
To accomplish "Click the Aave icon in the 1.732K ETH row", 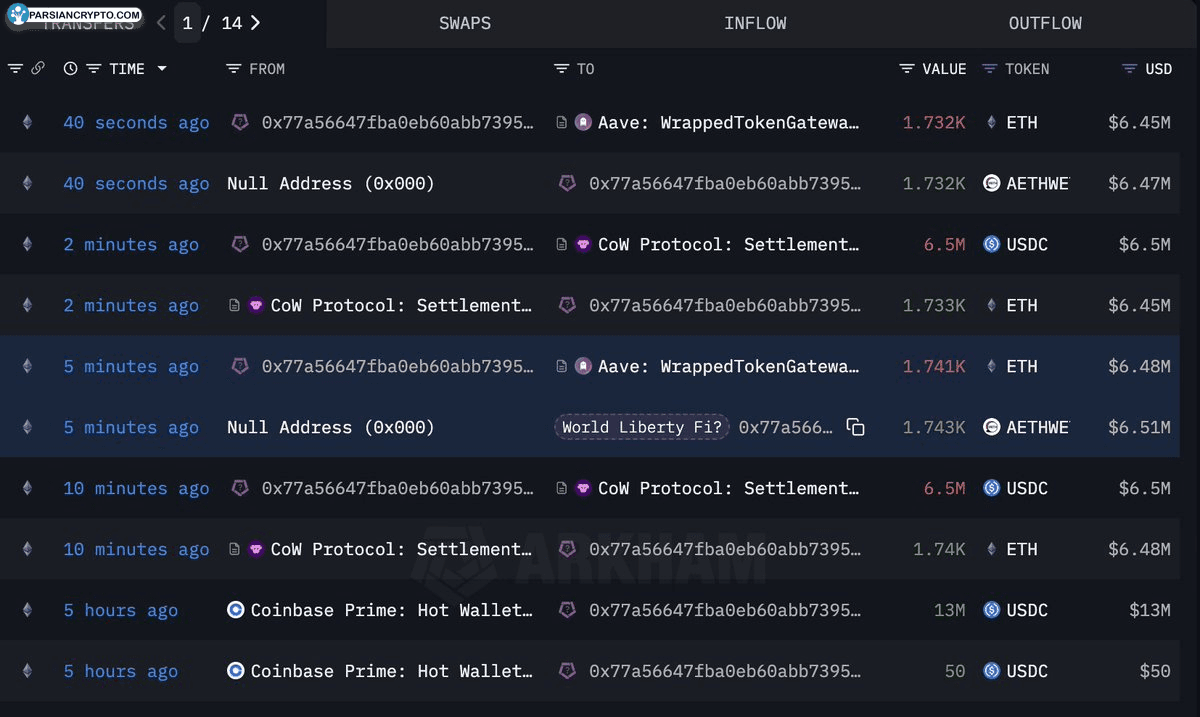I will (x=584, y=122).
